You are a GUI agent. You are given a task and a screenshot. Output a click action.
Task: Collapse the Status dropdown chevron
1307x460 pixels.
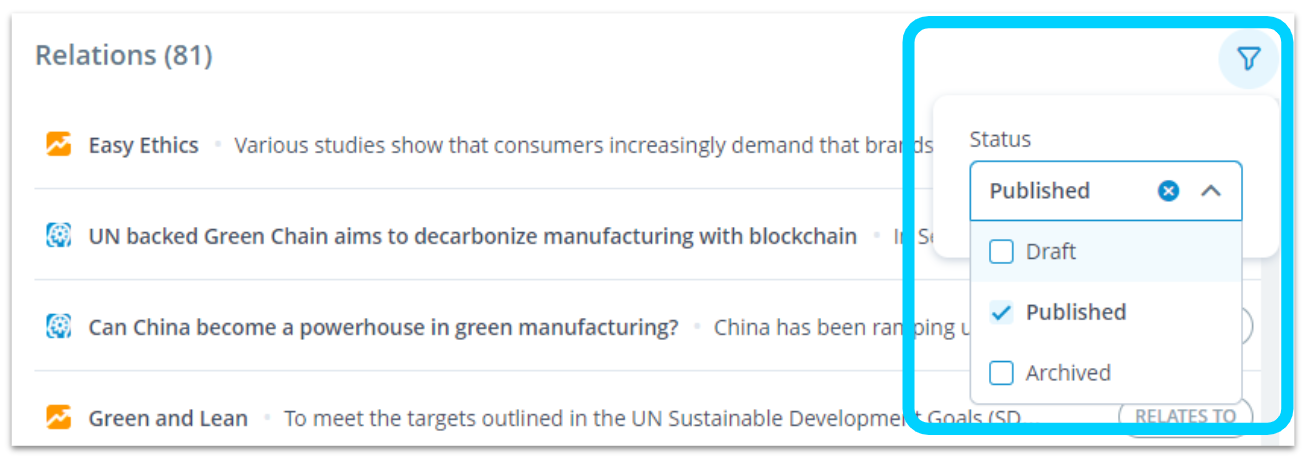click(x=1210, y=191)
